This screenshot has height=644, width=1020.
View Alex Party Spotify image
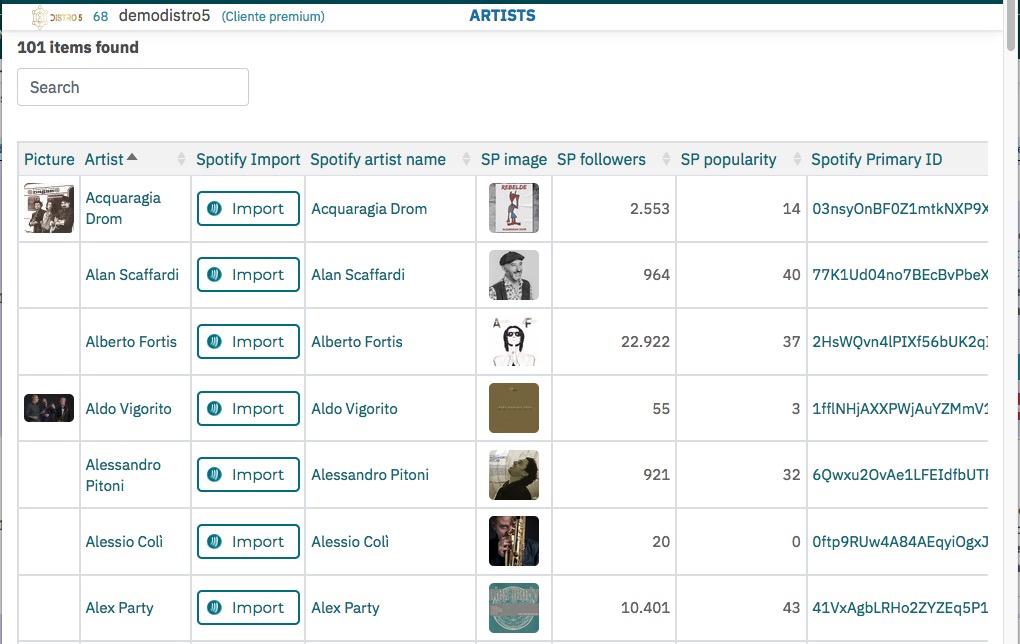pos(514,608)
